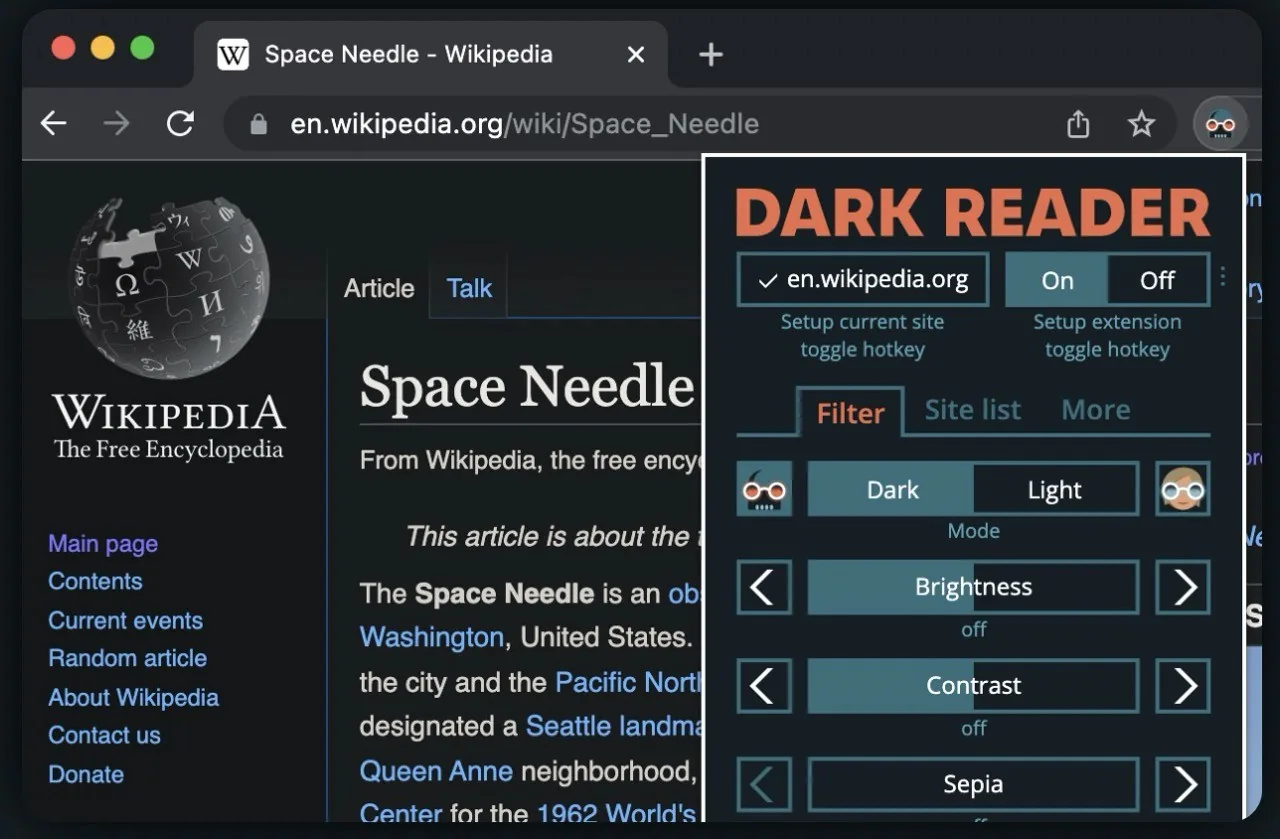Decrease Contrast with the left arrow

pyautogui.click(x=764, y=686)
